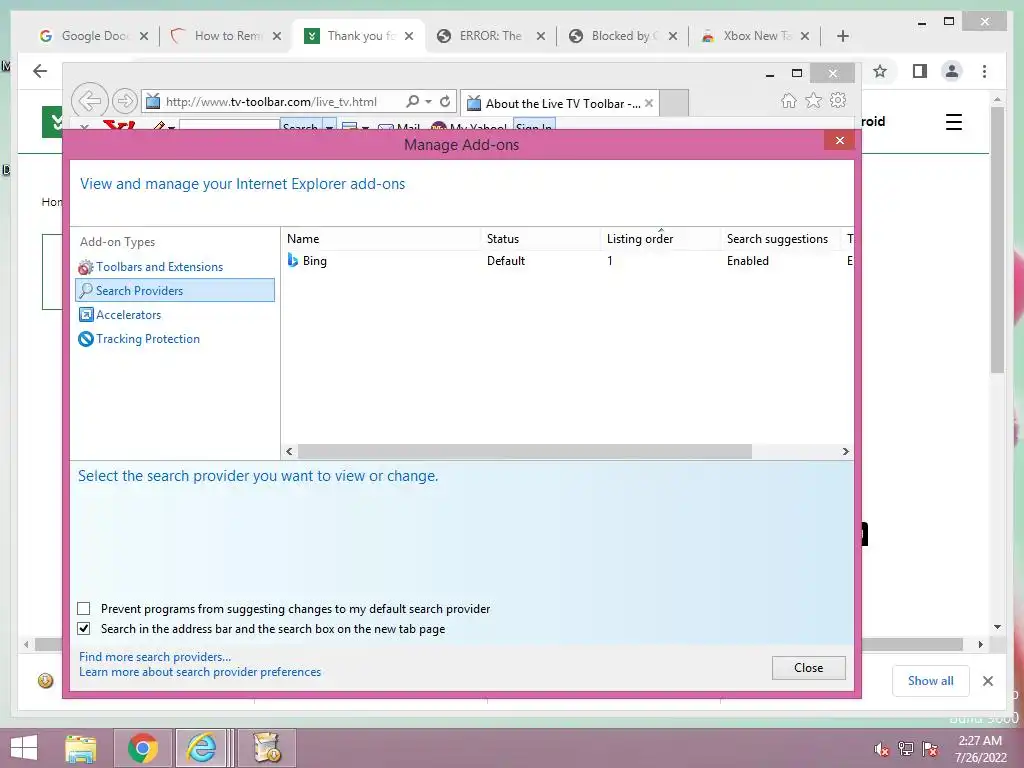The image size is (1024, 768).
Task: Open File Explorer from the taskbar
Action: click(x=81, y=748)
